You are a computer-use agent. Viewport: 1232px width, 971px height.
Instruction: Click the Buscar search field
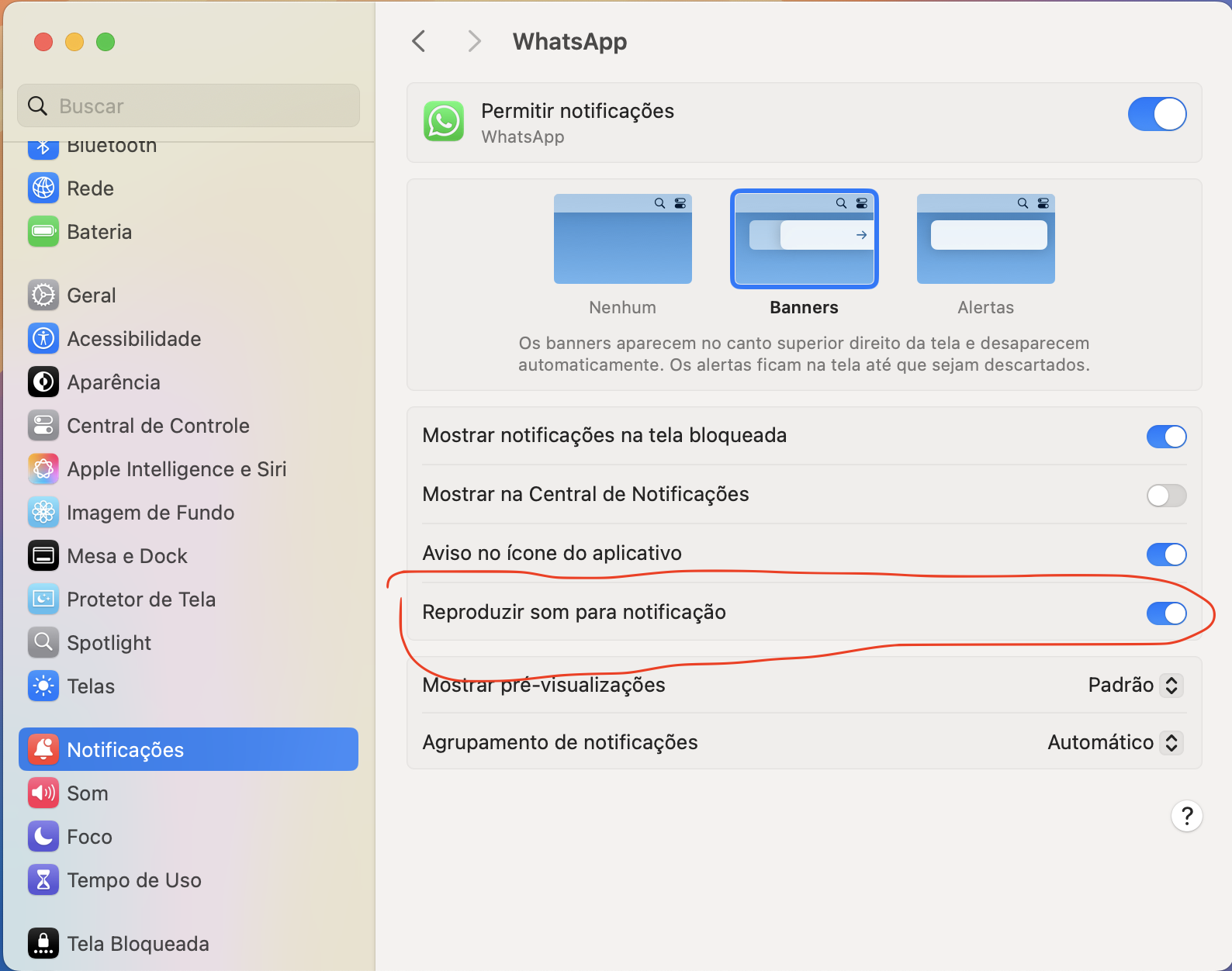point(189,105)
